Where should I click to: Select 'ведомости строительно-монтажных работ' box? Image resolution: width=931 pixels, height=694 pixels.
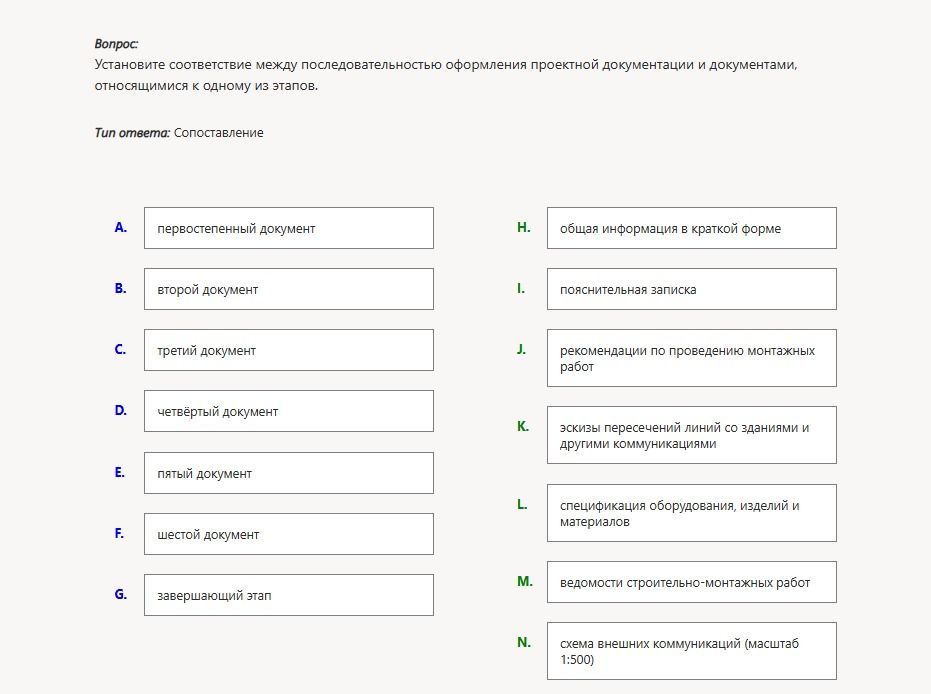692,582
